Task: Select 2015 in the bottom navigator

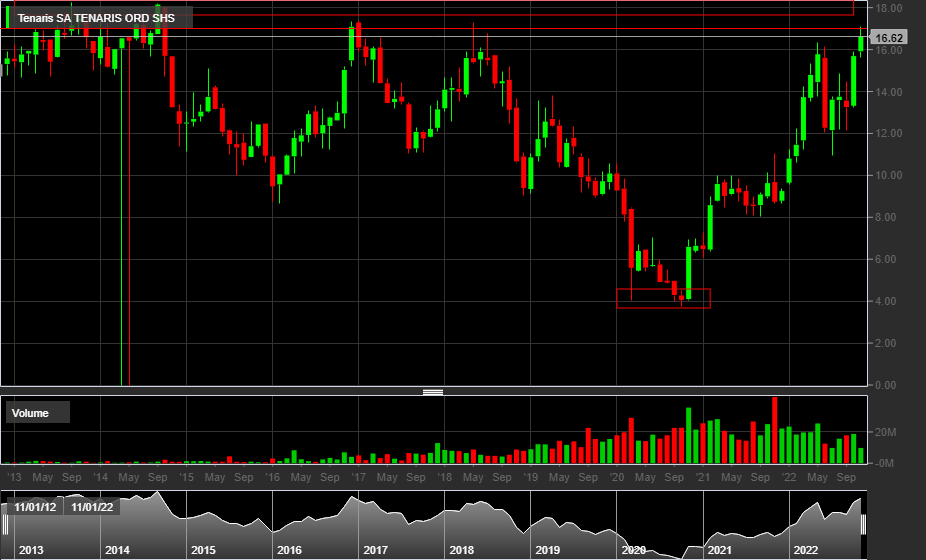Action: (203, 550)
